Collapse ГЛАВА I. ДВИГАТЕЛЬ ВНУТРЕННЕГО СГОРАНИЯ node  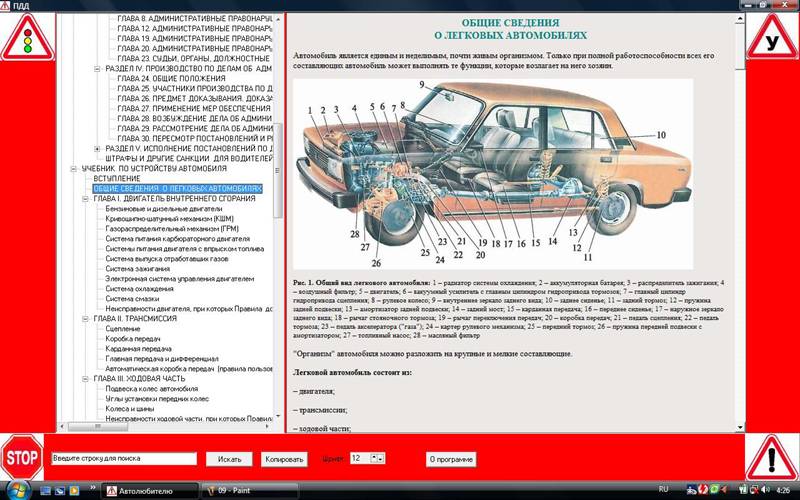pyautogui.click(x=85, y=198)
